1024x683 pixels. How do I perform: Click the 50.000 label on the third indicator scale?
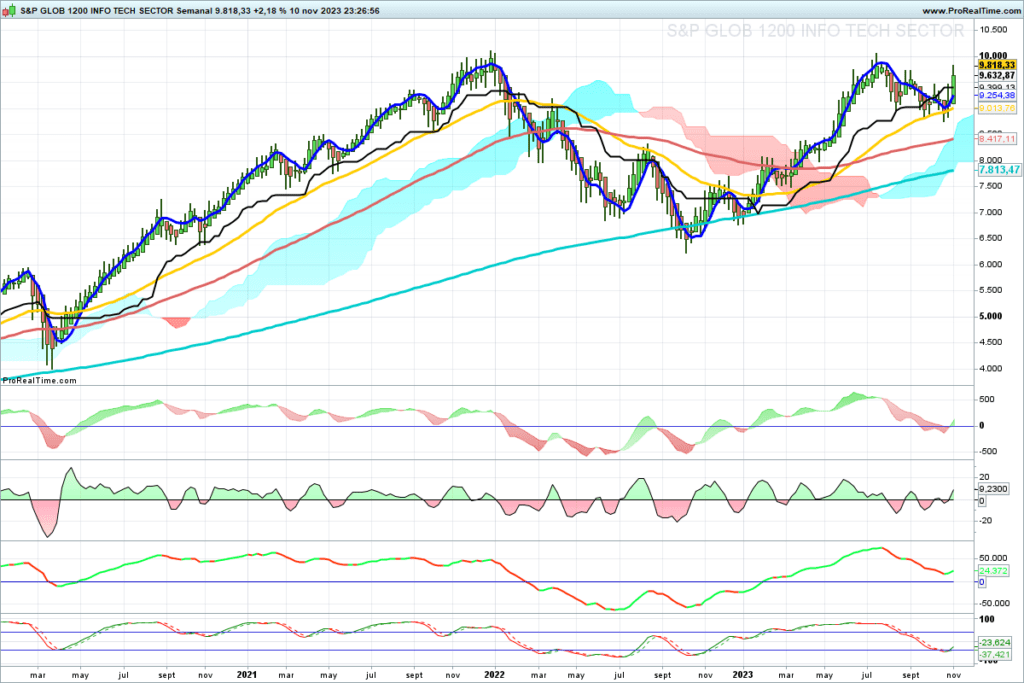click(993, 558)
